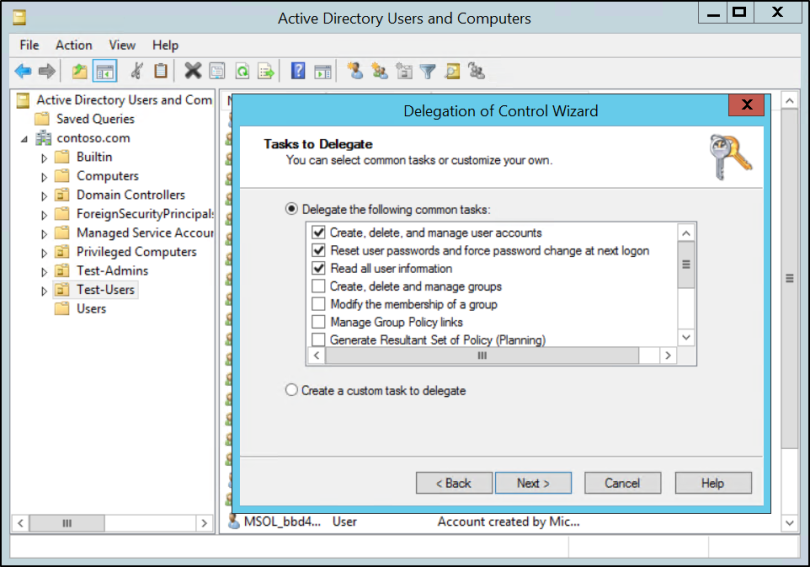Click the Up one level folder icon
810x567 pixels.
[x=79, y=71]
